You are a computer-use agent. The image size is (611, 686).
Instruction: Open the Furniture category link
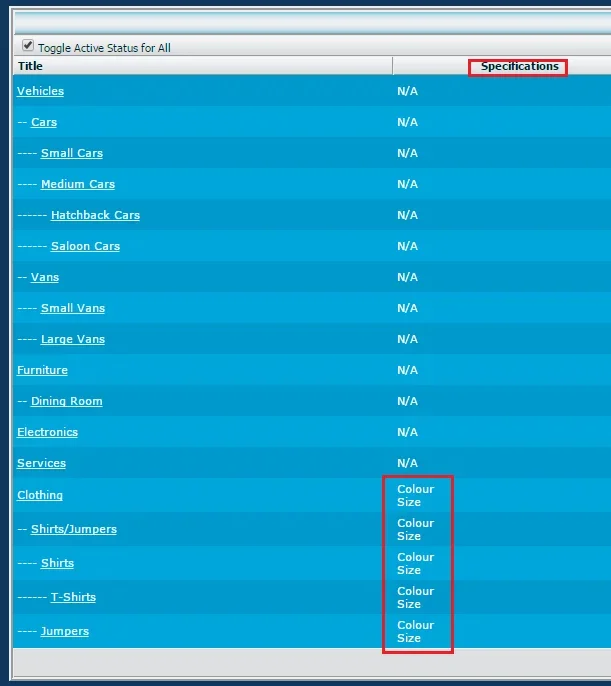click(x=42, y=370)
